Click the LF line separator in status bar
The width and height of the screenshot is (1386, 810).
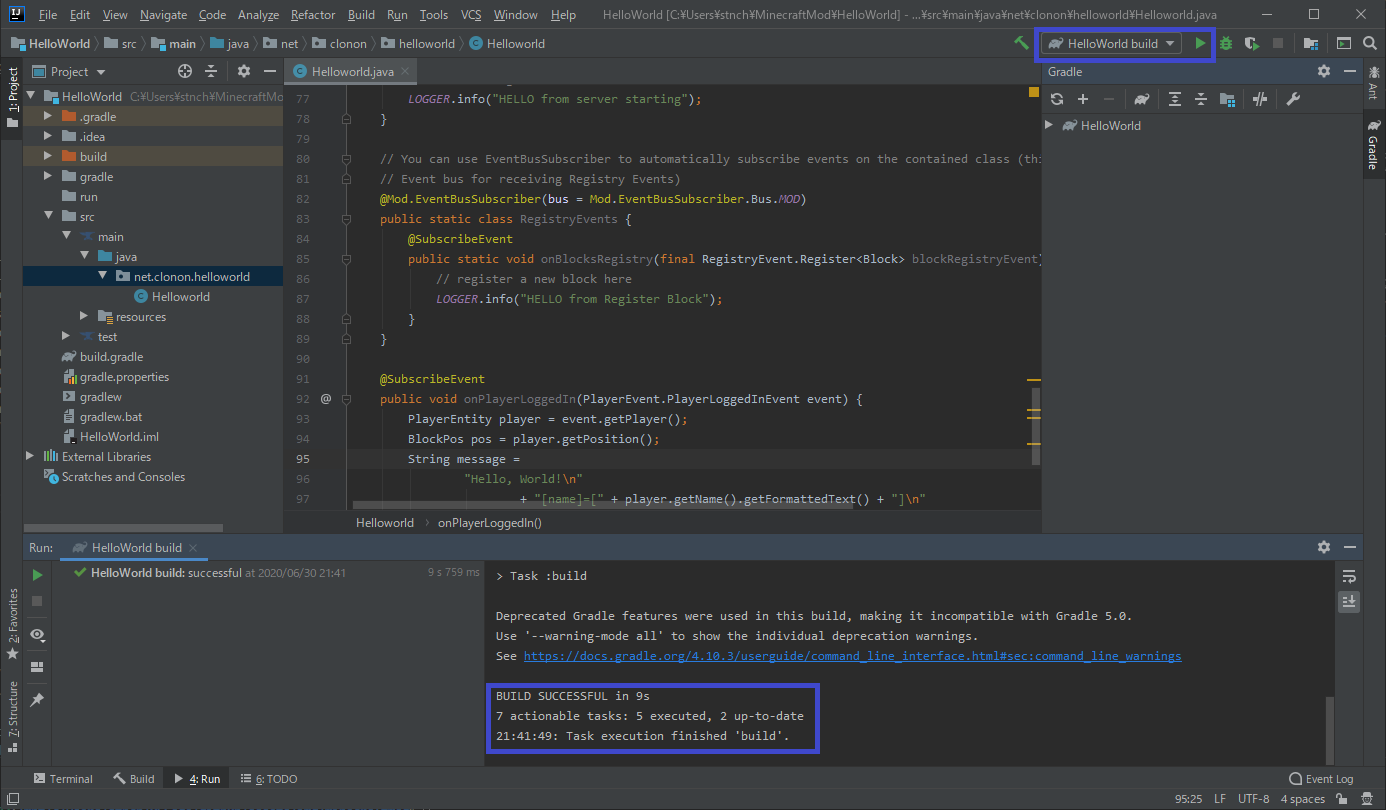[x=1220, y=799]
